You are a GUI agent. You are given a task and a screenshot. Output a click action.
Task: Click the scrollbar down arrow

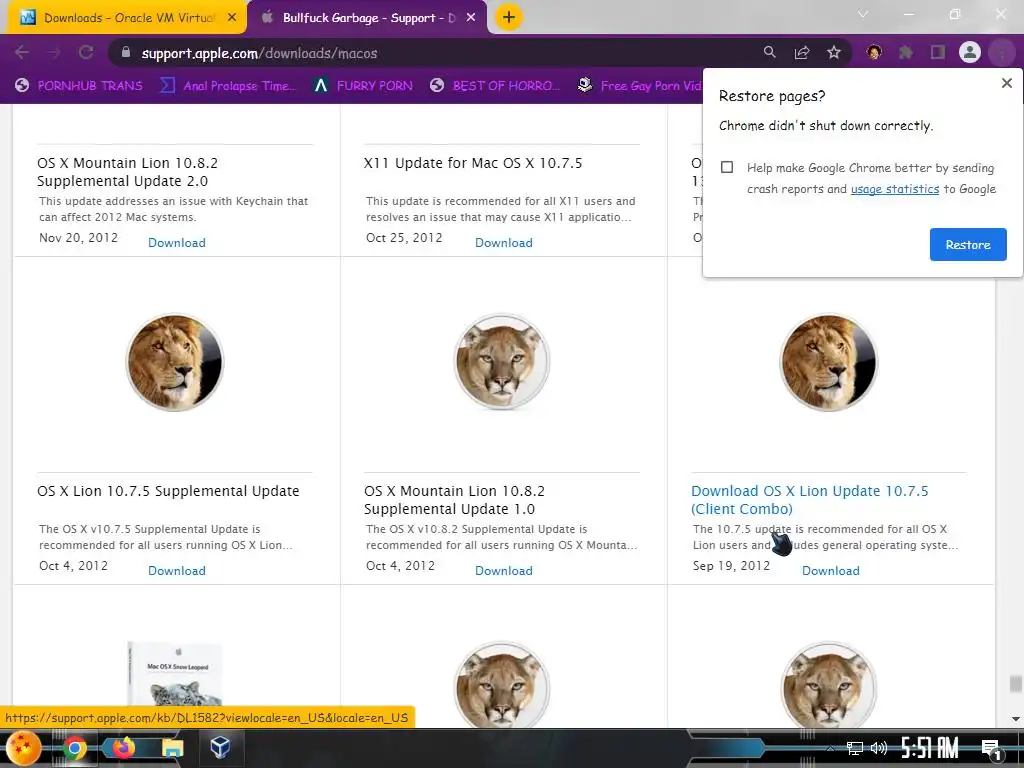click(x=1016, y=719)
